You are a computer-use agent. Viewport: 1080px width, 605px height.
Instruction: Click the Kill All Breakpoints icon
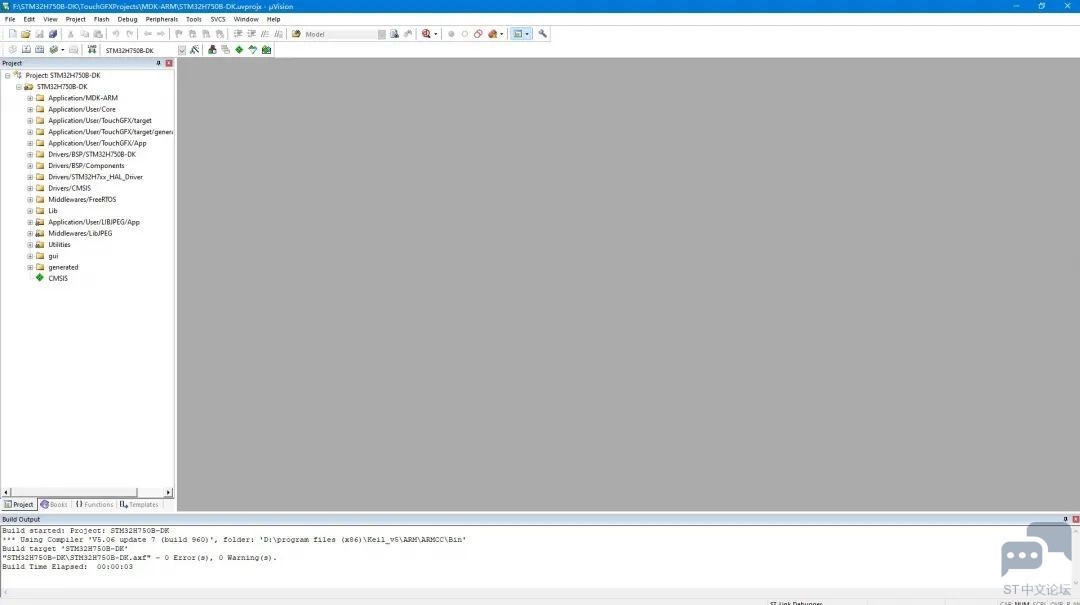(492, 34)
